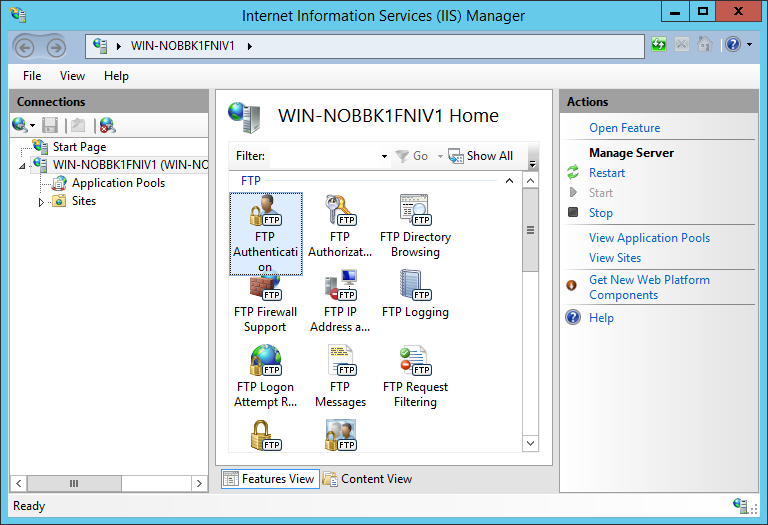Click the Stop server black square icon

(x=573, y=212)
